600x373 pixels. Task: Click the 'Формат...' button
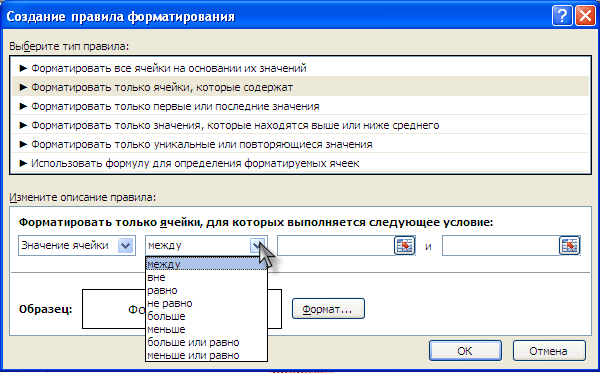point(328,309)
